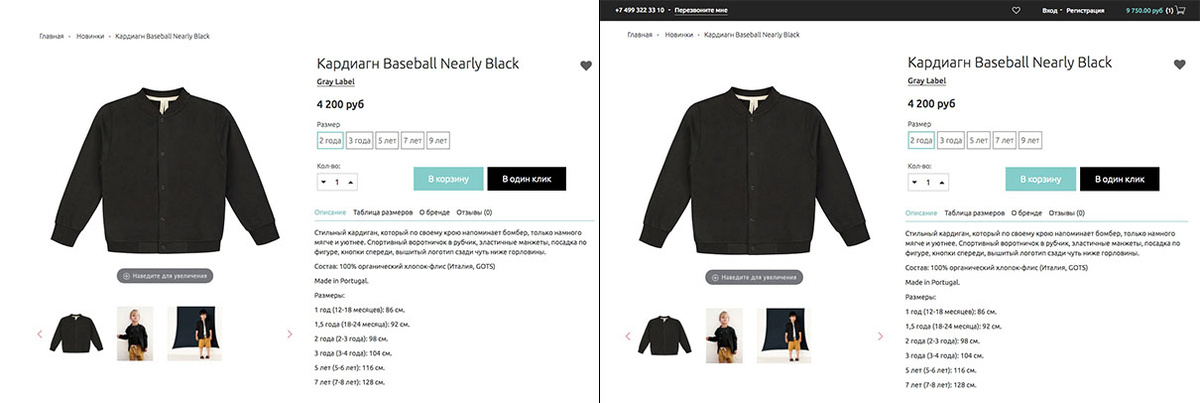Image resolution: width=1200 pixels, height=403 pixels.
Task: Switch to Отзывы (0) tab on headerless page
Action: tap(474, 212)
